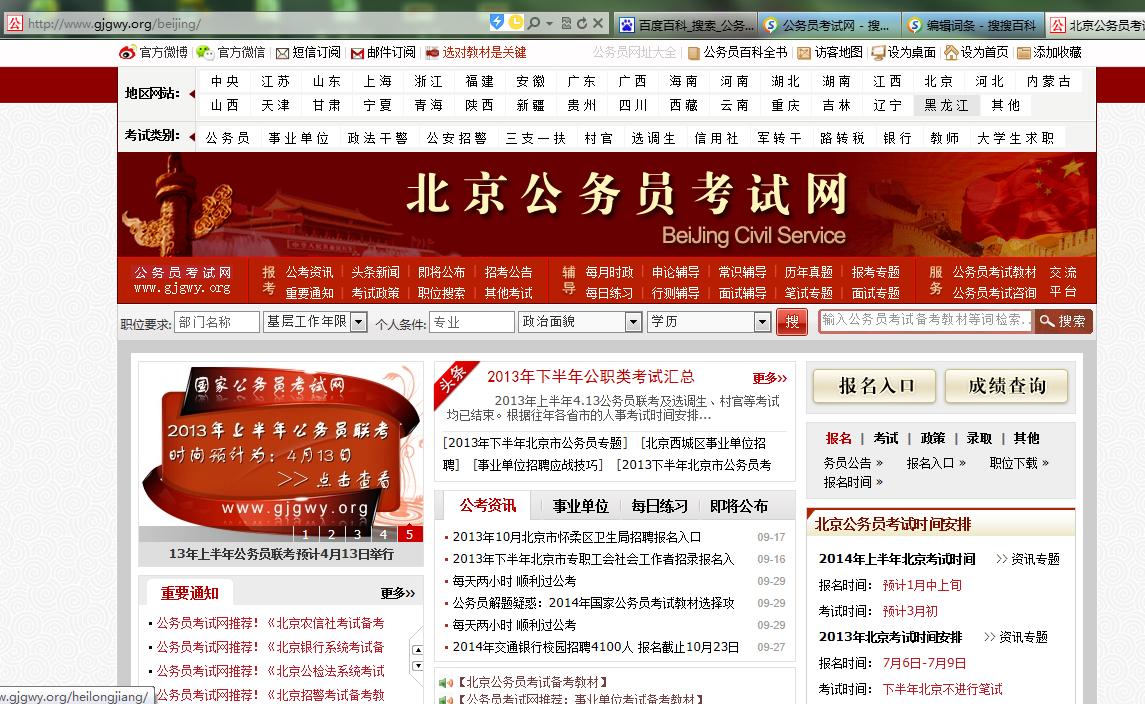1145x704 pixels.
Task: Collapse the 考试类别 red arrow
Action: point(192,137)
